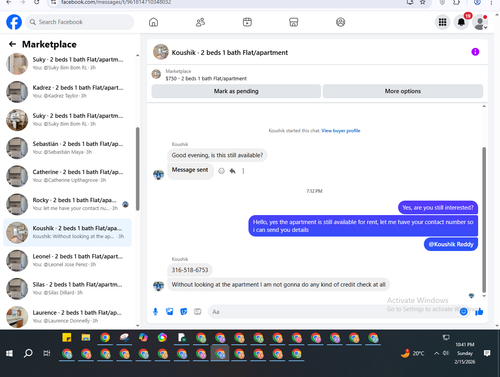Open the Groups icon in top bar
This screenshot has height=377, width=500.
pyautogui.click(x=340, y=22)
